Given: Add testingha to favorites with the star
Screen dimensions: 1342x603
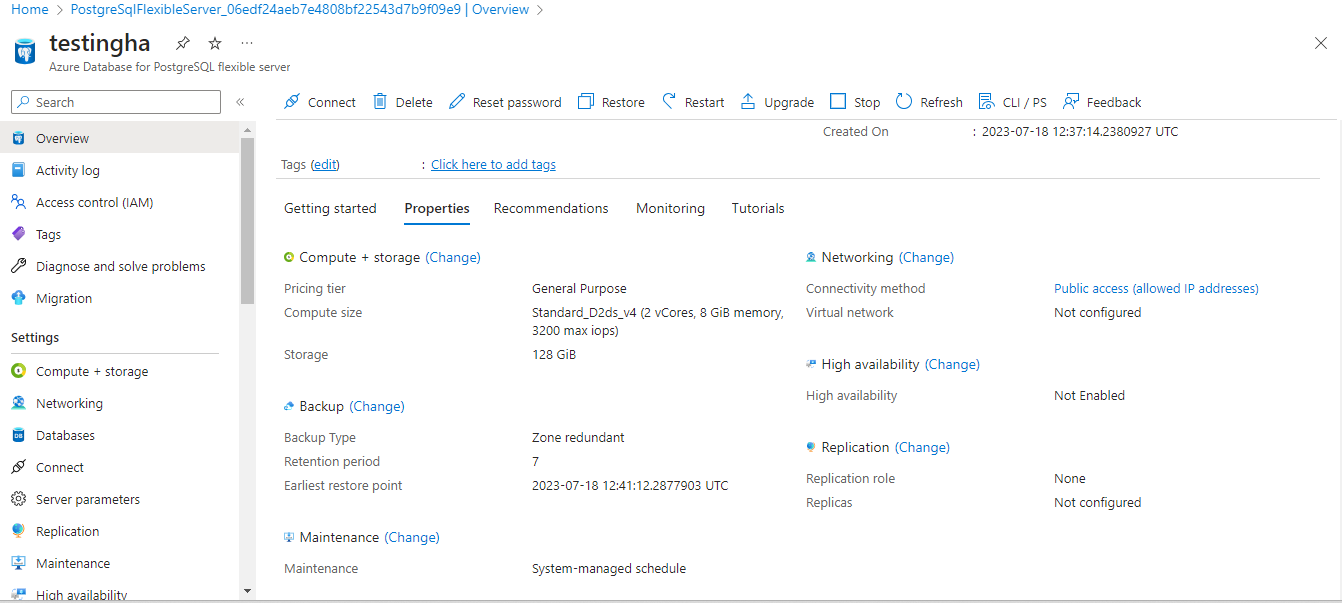Looking at the screenshot, I should [215, 43].
